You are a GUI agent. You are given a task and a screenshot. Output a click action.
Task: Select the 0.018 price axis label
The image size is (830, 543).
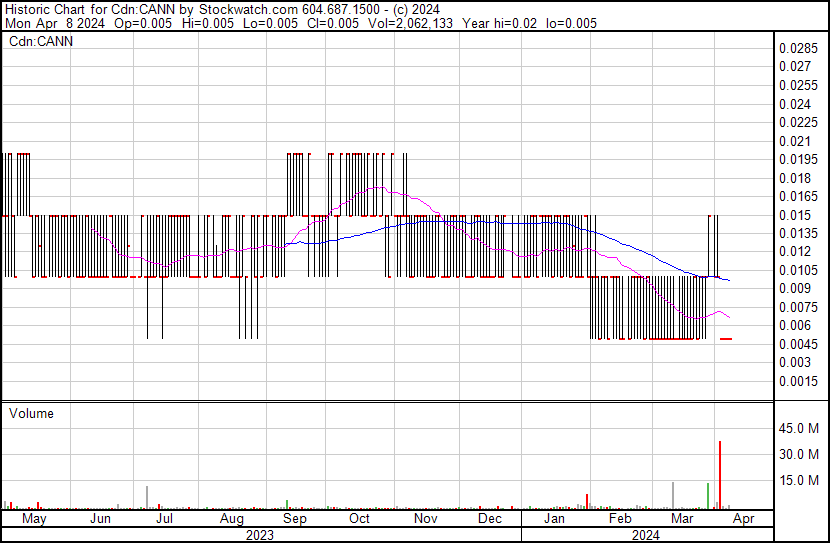pos(795,178)
